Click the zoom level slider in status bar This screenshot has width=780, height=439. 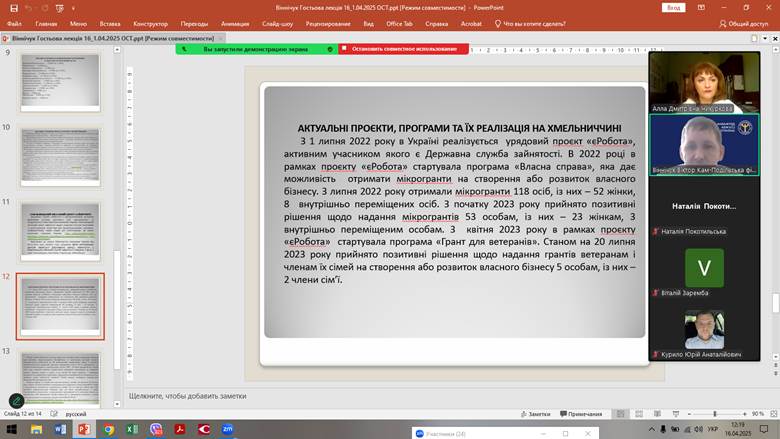(x=714, y=413)
